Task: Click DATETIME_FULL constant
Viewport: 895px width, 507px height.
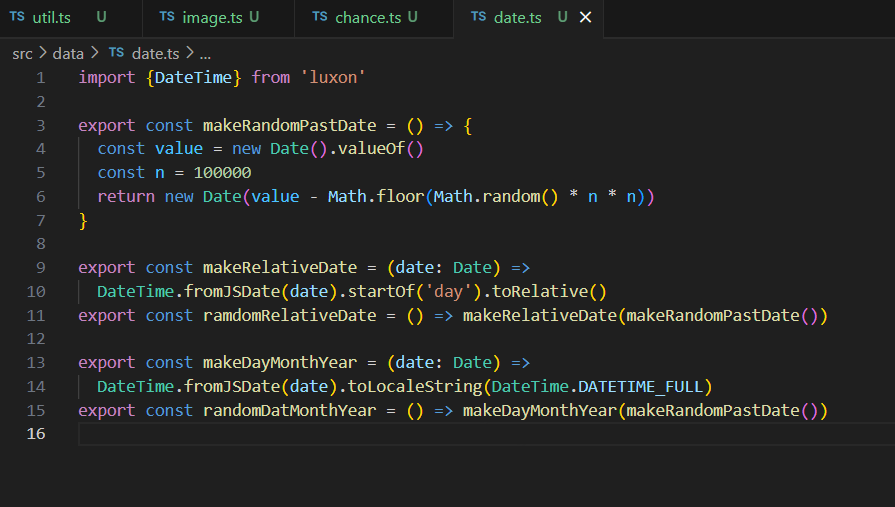Action: (x=640, y=387)
